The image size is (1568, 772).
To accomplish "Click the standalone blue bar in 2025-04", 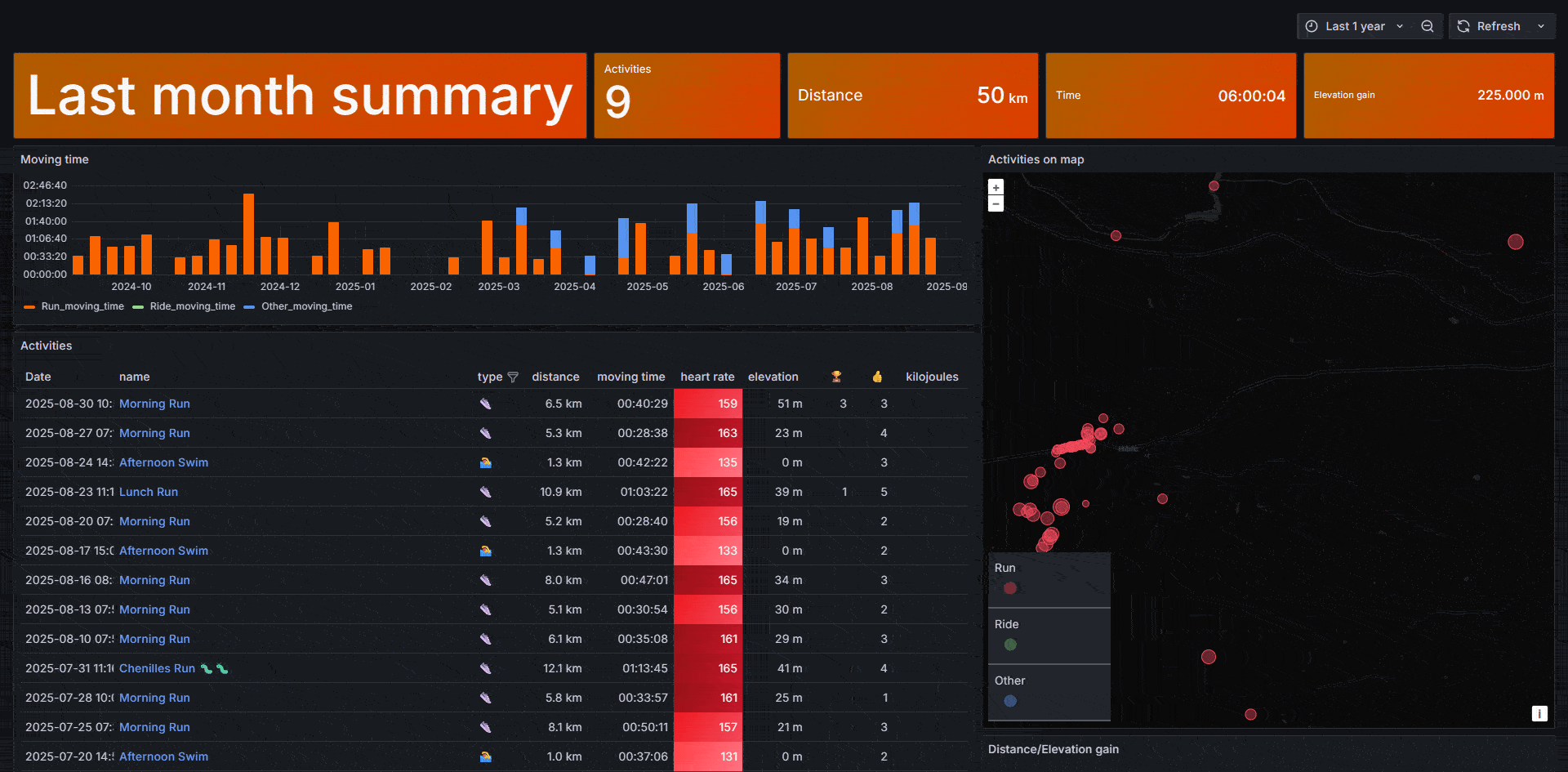I will click(x=590, y=265).
